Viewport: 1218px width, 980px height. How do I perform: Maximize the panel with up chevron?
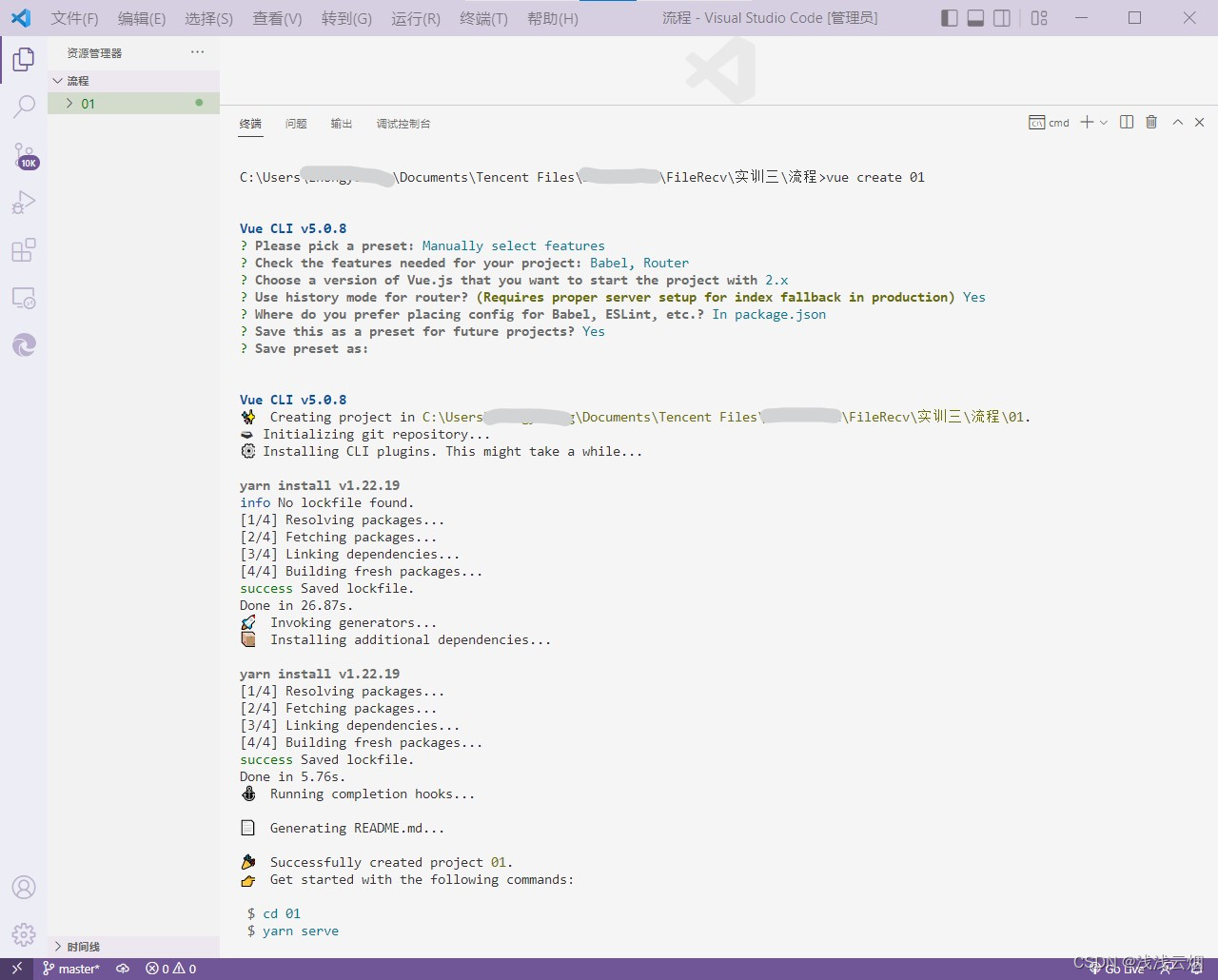[1177, 122]
